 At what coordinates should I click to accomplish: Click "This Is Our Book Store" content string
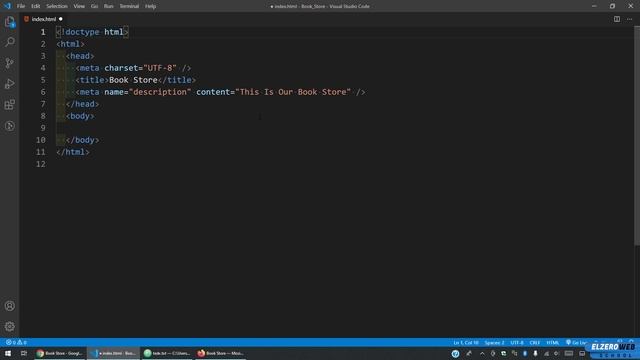[x=293, y=92]
